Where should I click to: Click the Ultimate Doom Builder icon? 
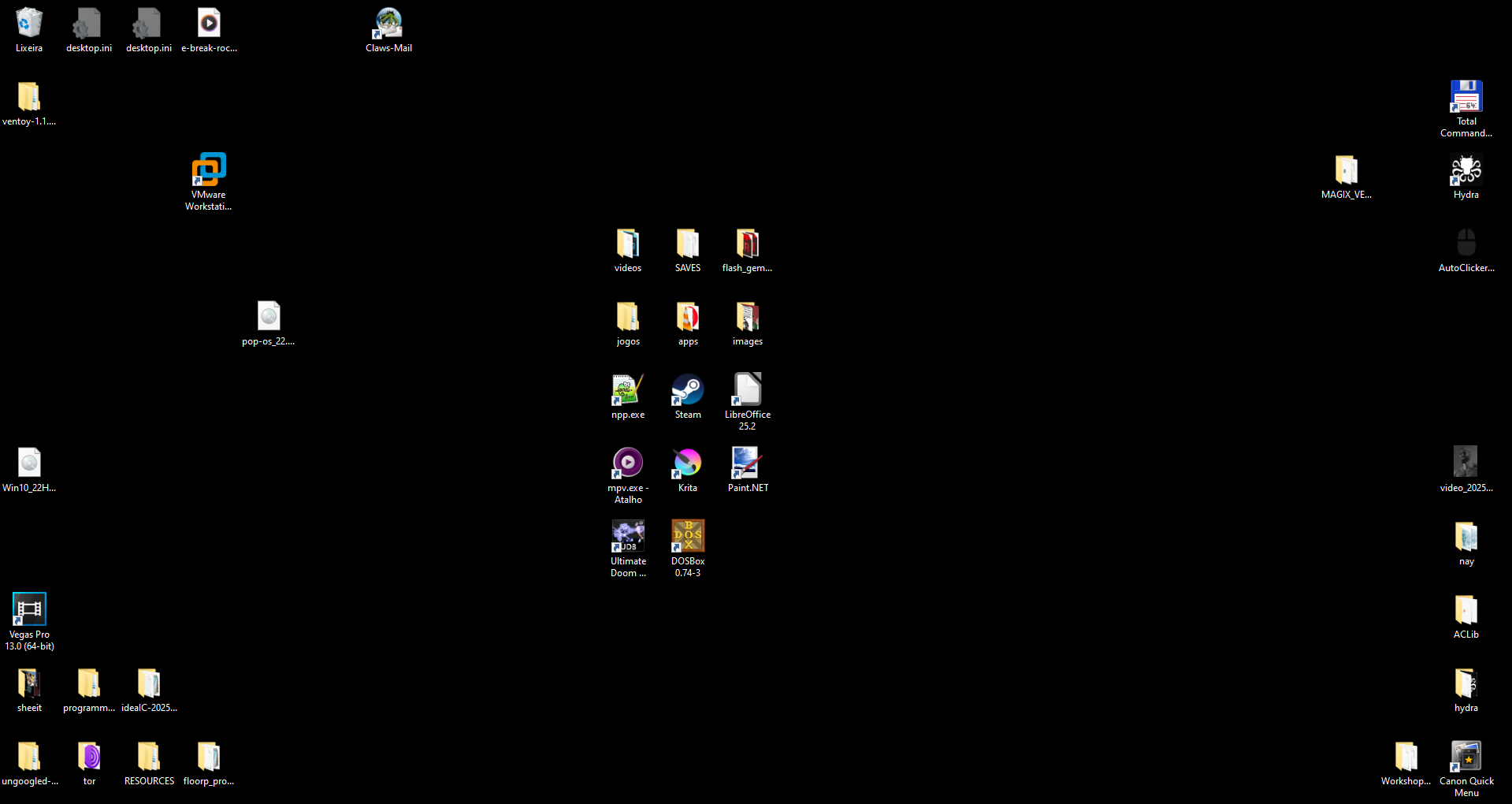(x=628, y=537)
